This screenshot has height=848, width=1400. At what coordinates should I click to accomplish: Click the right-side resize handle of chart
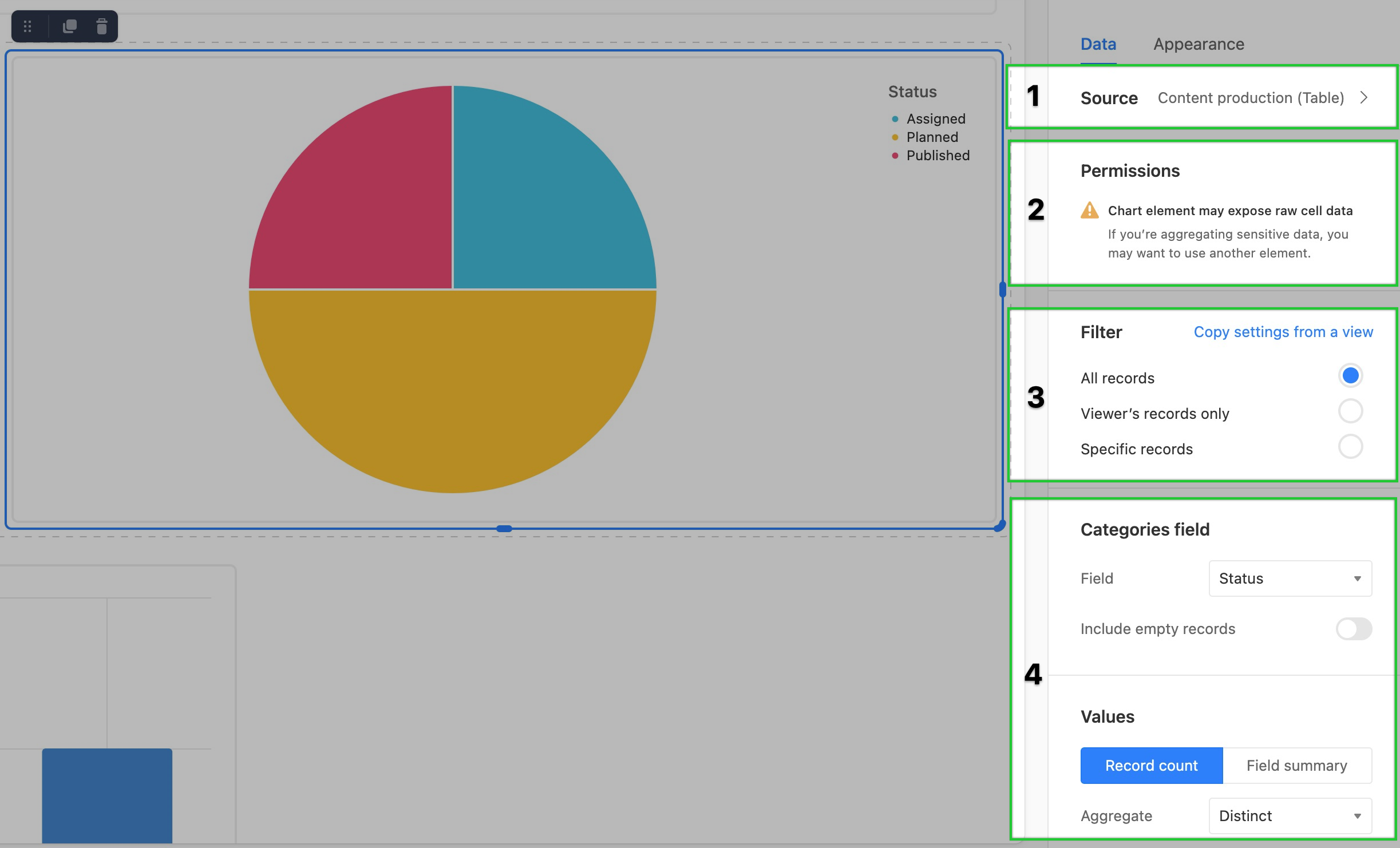pyautogui.click(x=1002, y=290)
